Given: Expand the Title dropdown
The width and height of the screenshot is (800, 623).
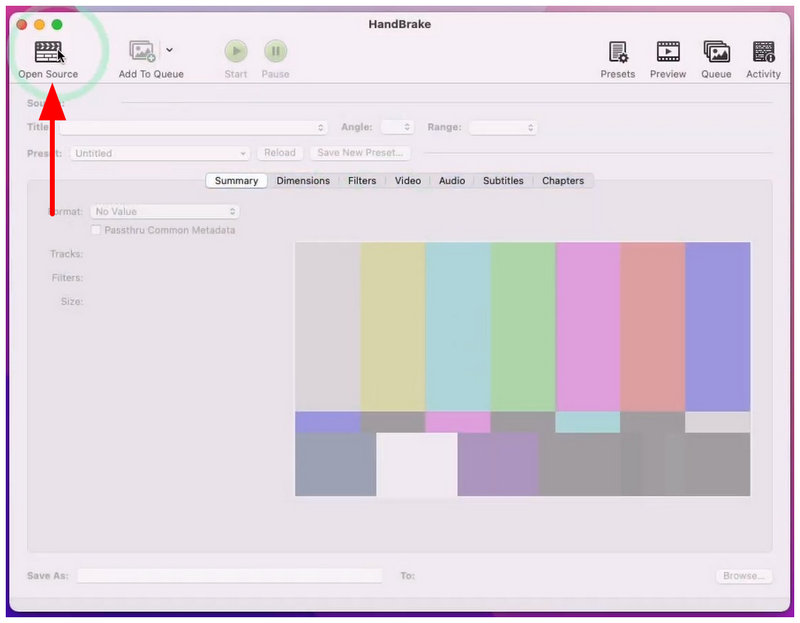Looking at the screenshot, I should tap(194, 128).
